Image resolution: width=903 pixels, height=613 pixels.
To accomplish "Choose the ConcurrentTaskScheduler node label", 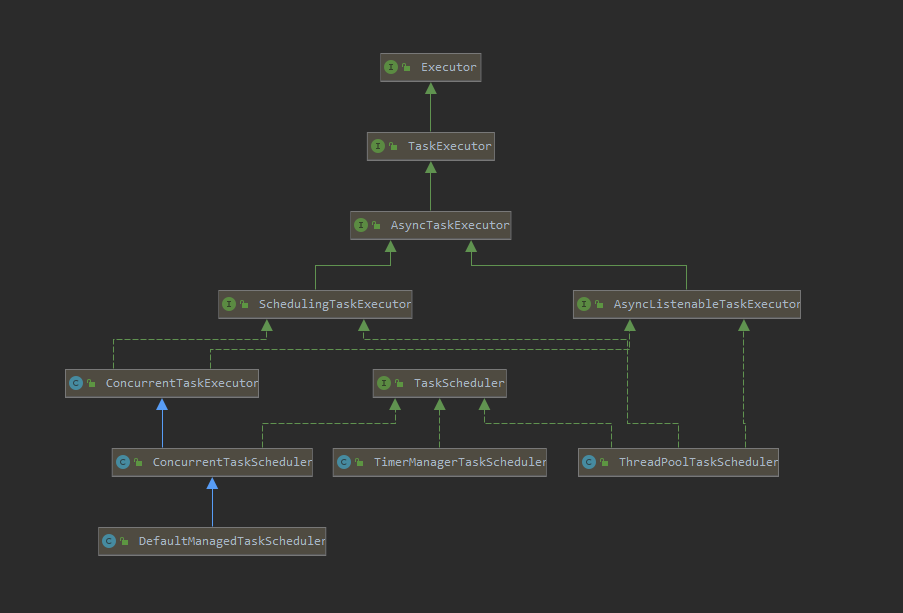I will tap(231, 462).
